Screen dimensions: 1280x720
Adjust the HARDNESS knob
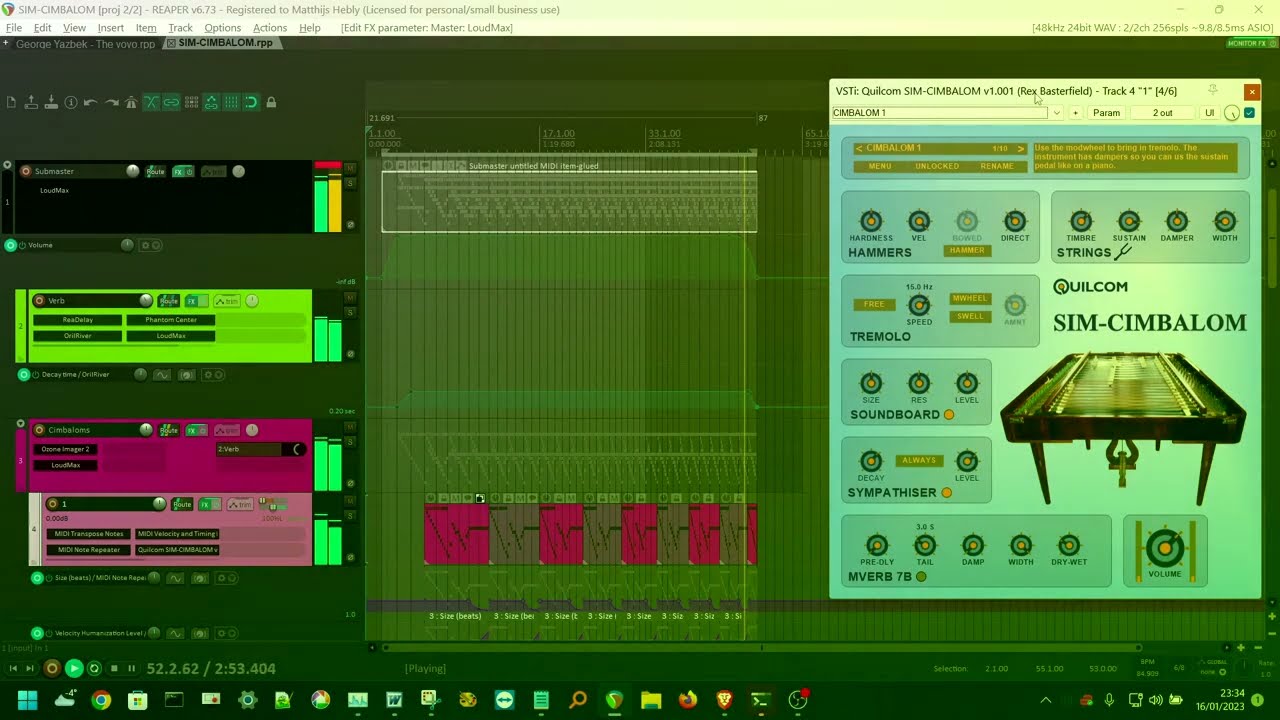pos(871,221)
